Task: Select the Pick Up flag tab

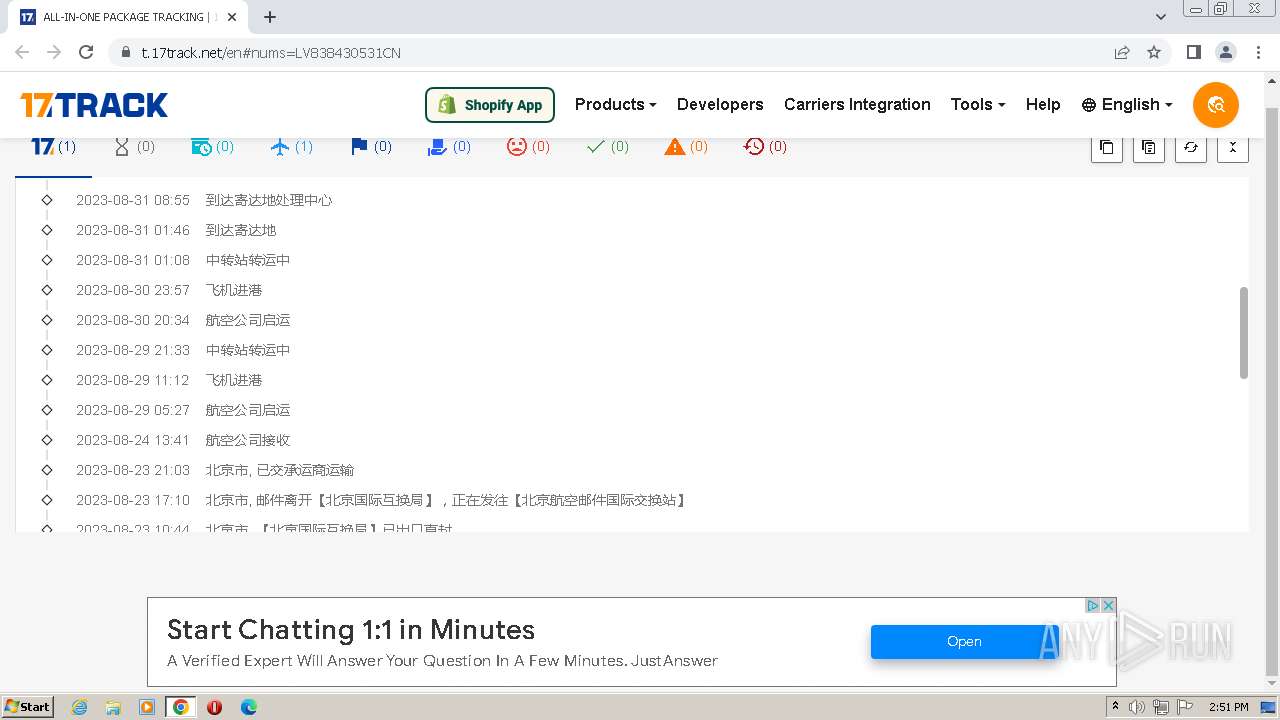Action: [370, 147]
